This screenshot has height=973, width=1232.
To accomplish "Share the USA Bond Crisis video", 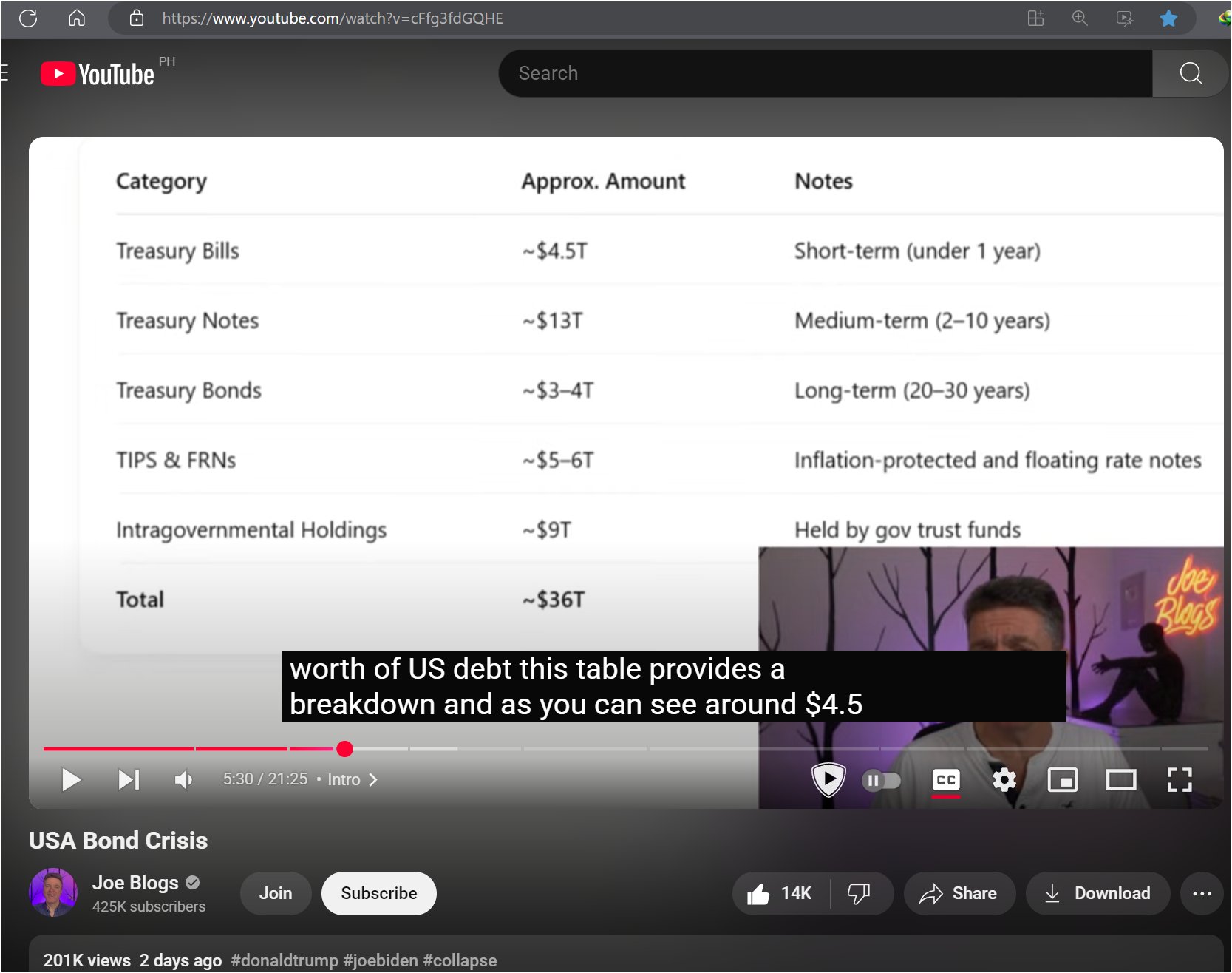I will click(x=959, y=893).
